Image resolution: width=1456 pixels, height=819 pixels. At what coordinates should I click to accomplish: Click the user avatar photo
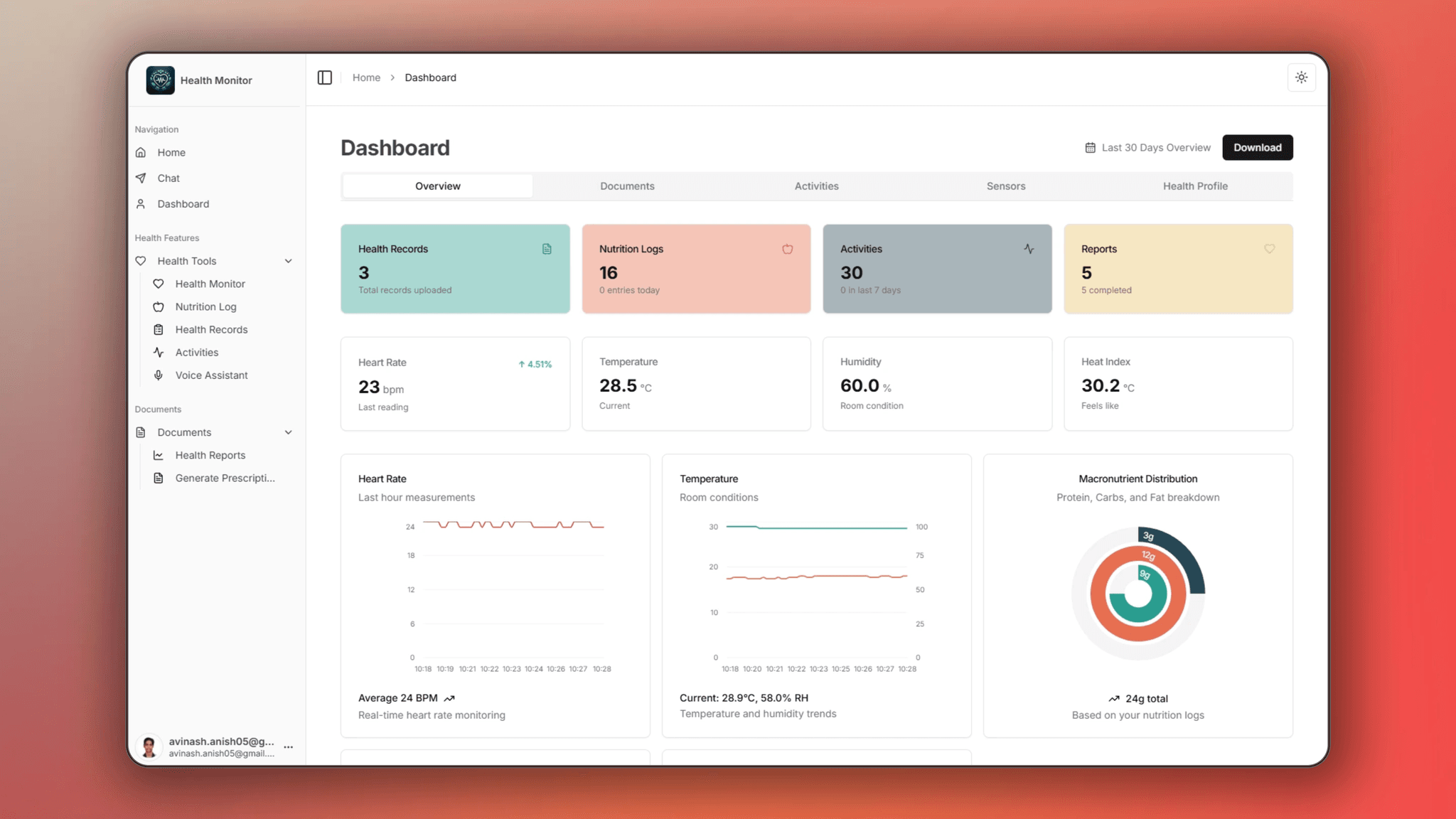coord(149,747)
